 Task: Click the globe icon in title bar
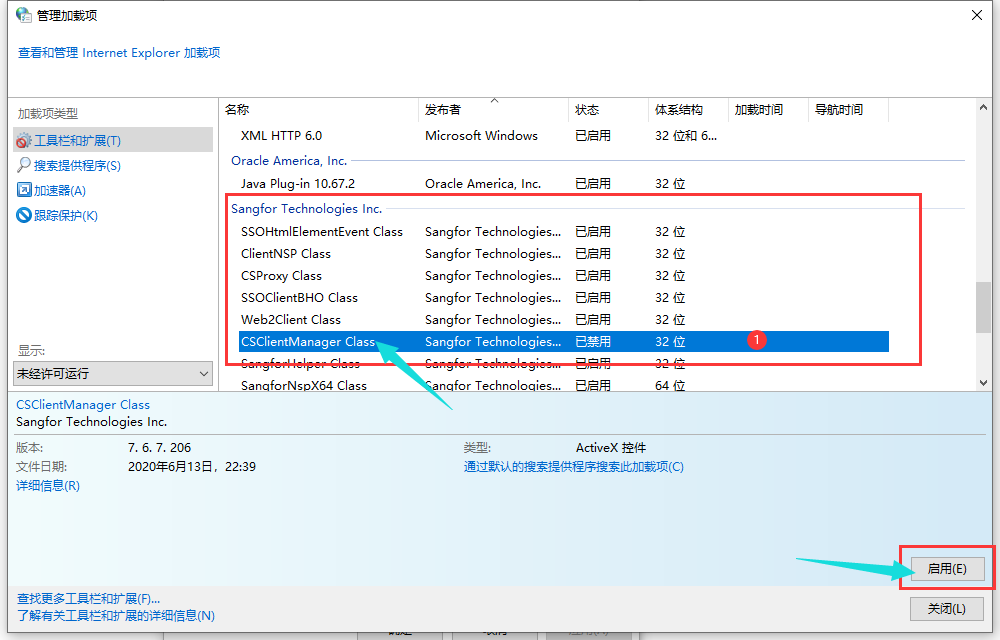(23, 15)
